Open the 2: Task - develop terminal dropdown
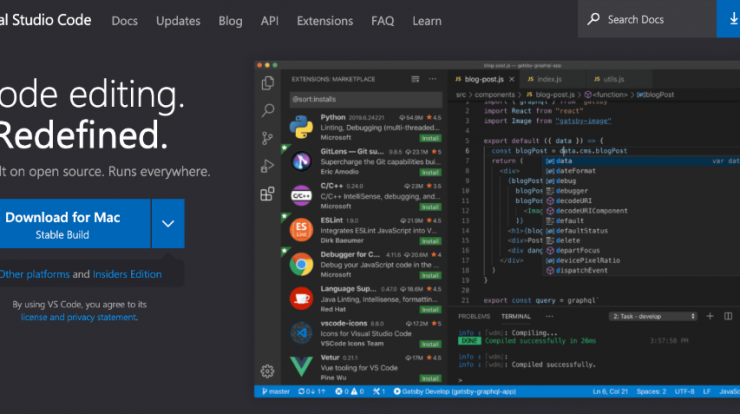 653,316
